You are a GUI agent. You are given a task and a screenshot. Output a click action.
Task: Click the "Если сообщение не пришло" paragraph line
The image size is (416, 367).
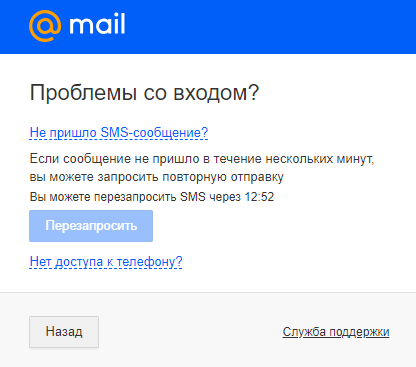(202, 159)
